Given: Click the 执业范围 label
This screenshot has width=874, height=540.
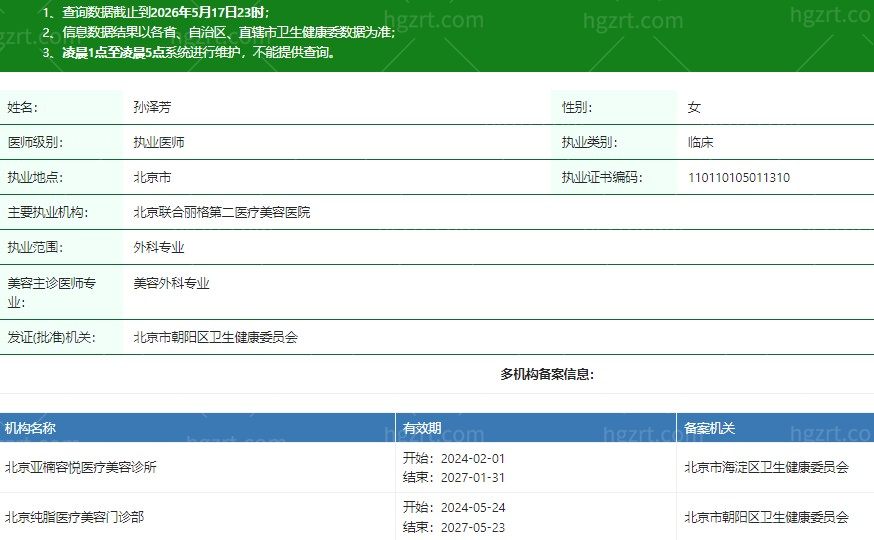Looking at the screenshot, I should 35,247.
